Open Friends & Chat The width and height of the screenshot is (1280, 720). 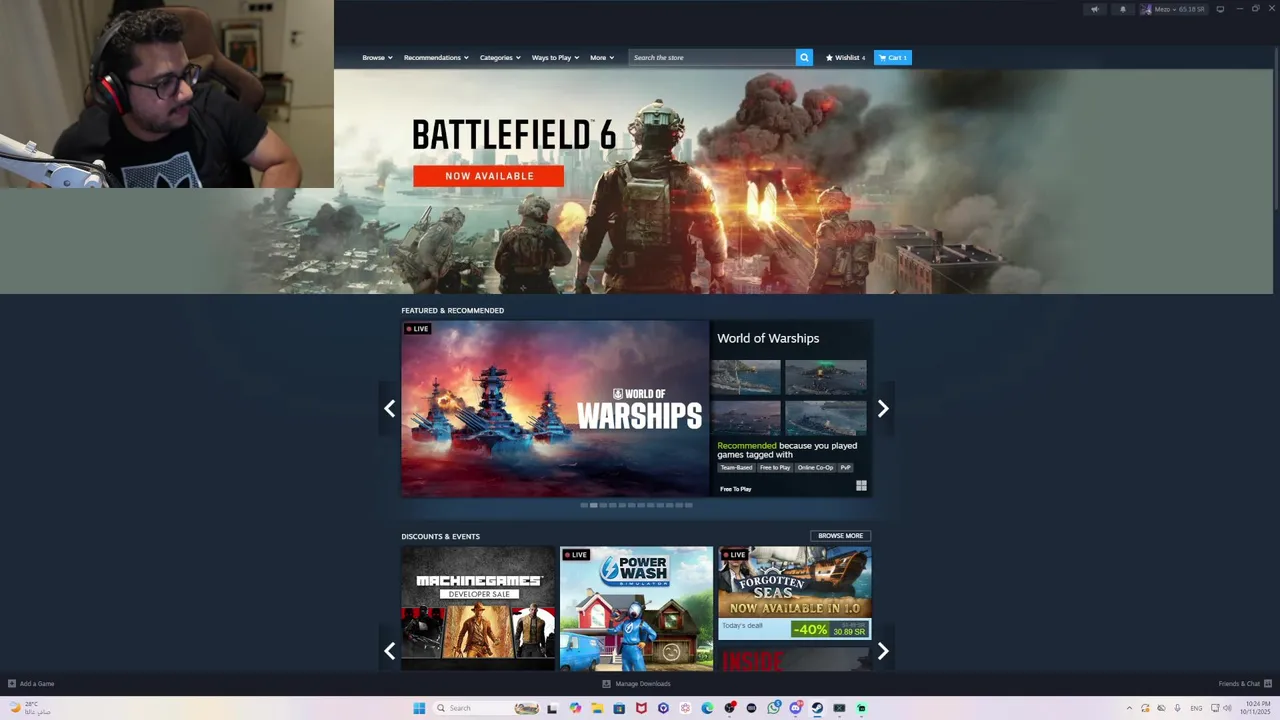point(1244,684)
